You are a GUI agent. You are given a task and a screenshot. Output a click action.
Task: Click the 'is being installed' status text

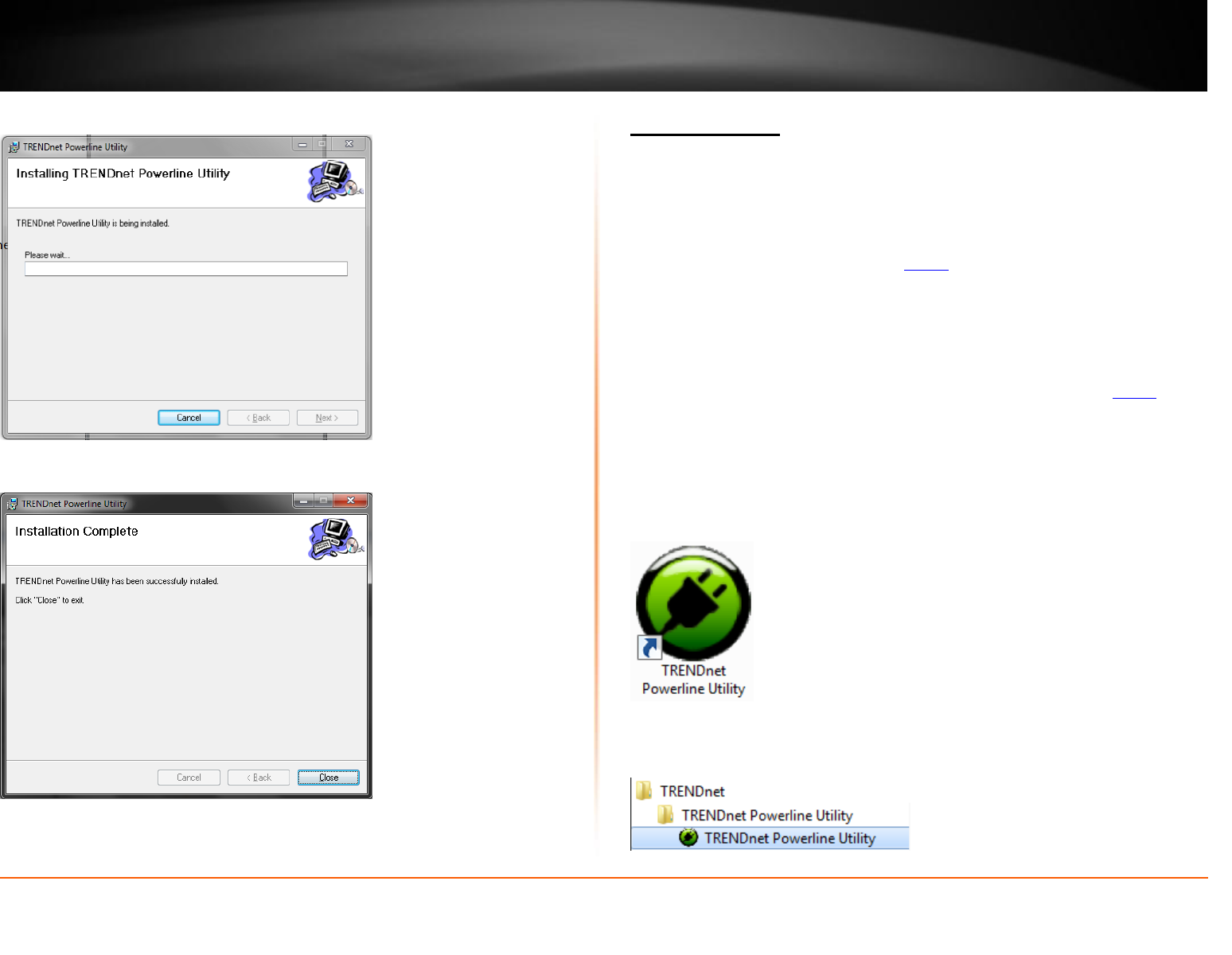tap(92, 224)
